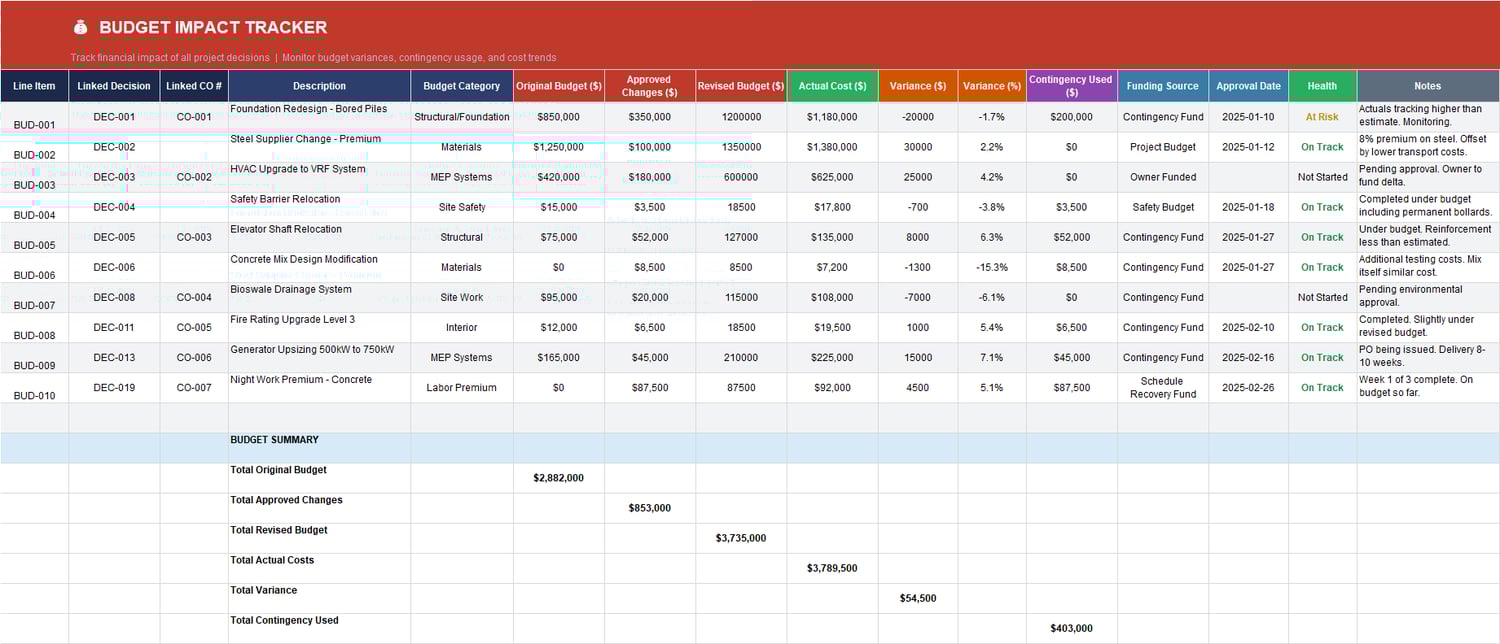Screen dimensions: 1500x644
Task: Click the money bag icon in the header
Action: pyautogui.click(x=79, y=27)
